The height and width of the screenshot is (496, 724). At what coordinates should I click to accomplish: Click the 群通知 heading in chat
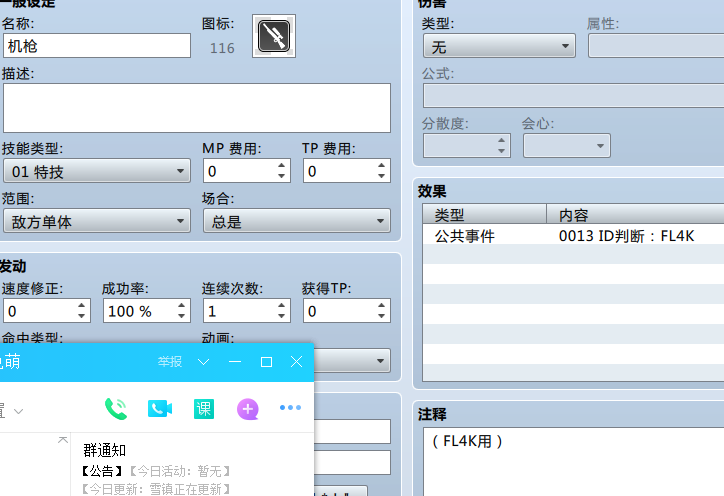coord(105,450)
